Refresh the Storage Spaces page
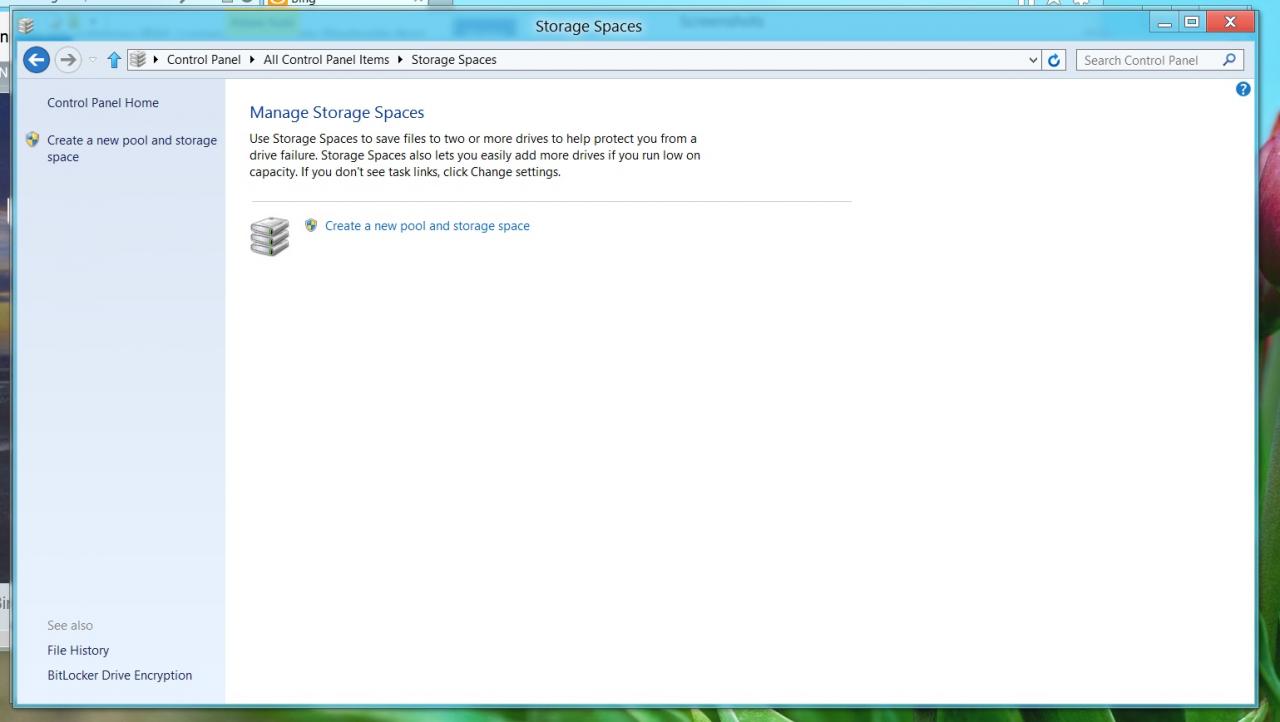 point(1054,60)
